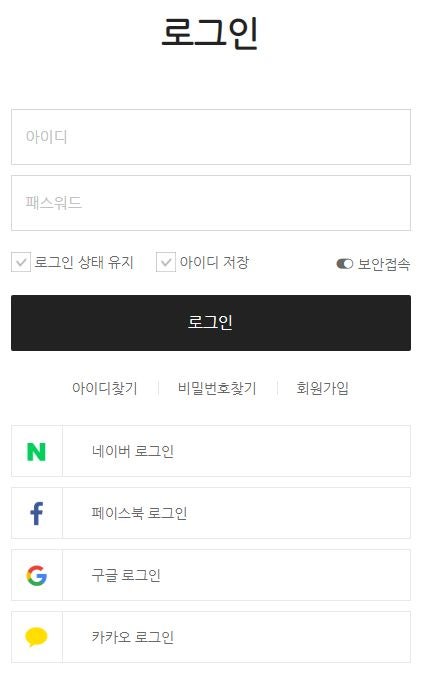Screen dimensions: 427x675
Task: Click the green Naver N icon
Action: (36, 452)
